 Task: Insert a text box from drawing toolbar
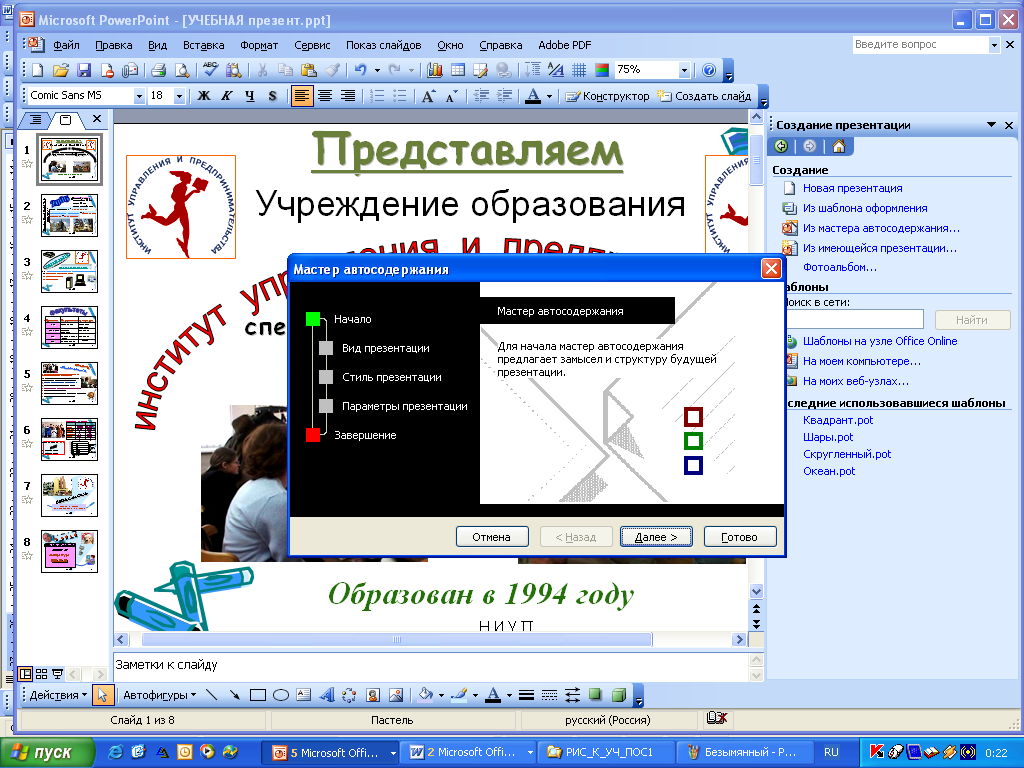click(x=304, y=695)
